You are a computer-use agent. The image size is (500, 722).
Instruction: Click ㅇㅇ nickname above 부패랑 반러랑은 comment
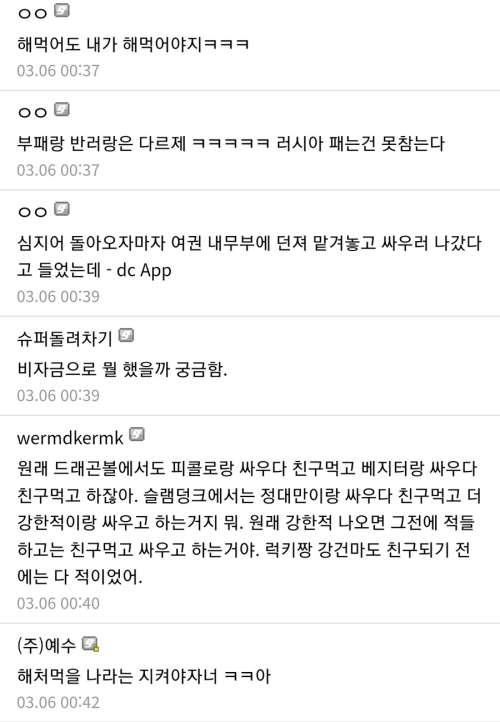[x=32, y=112]
